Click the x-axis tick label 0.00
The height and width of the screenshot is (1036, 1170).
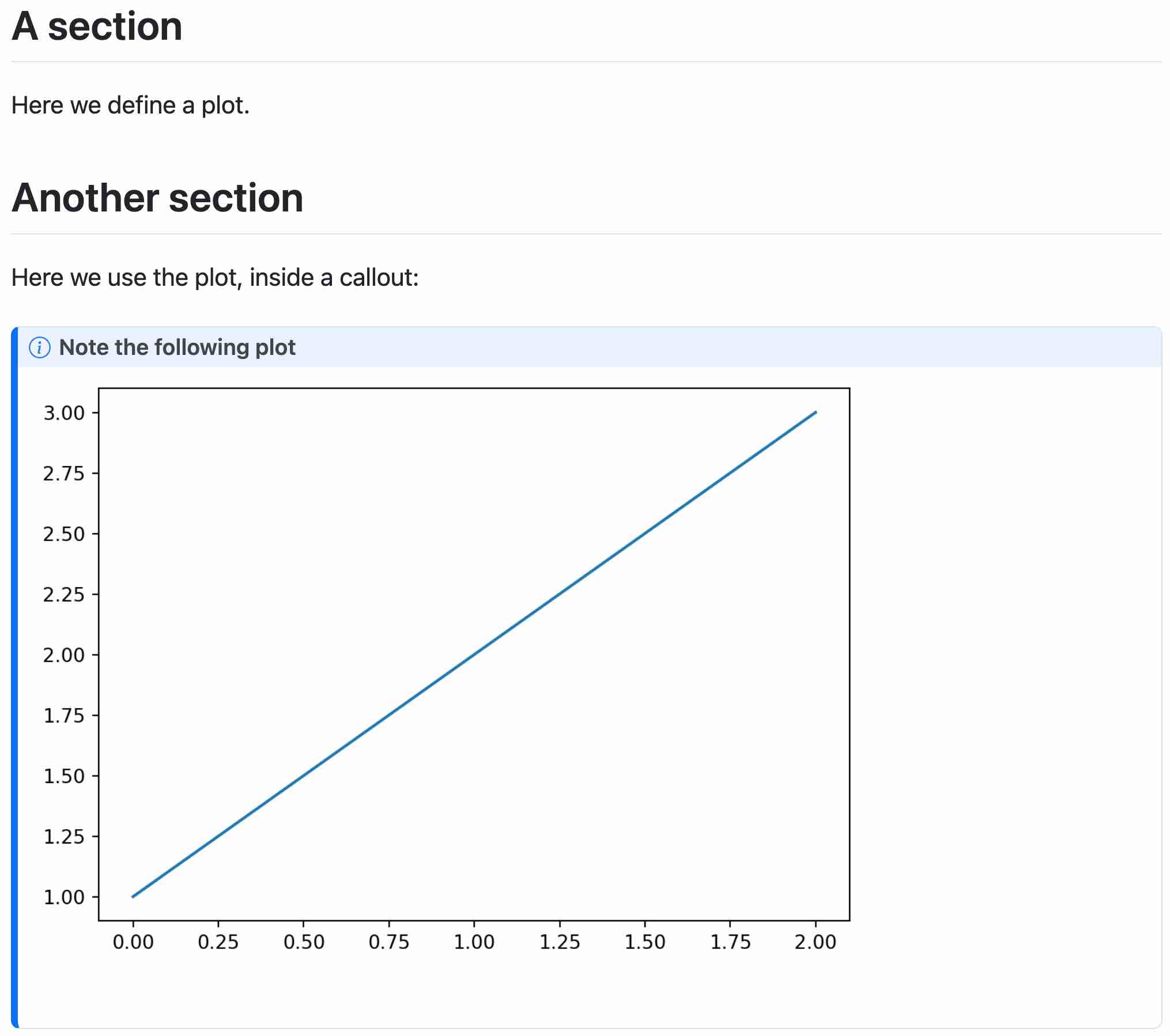click(133, 942)
